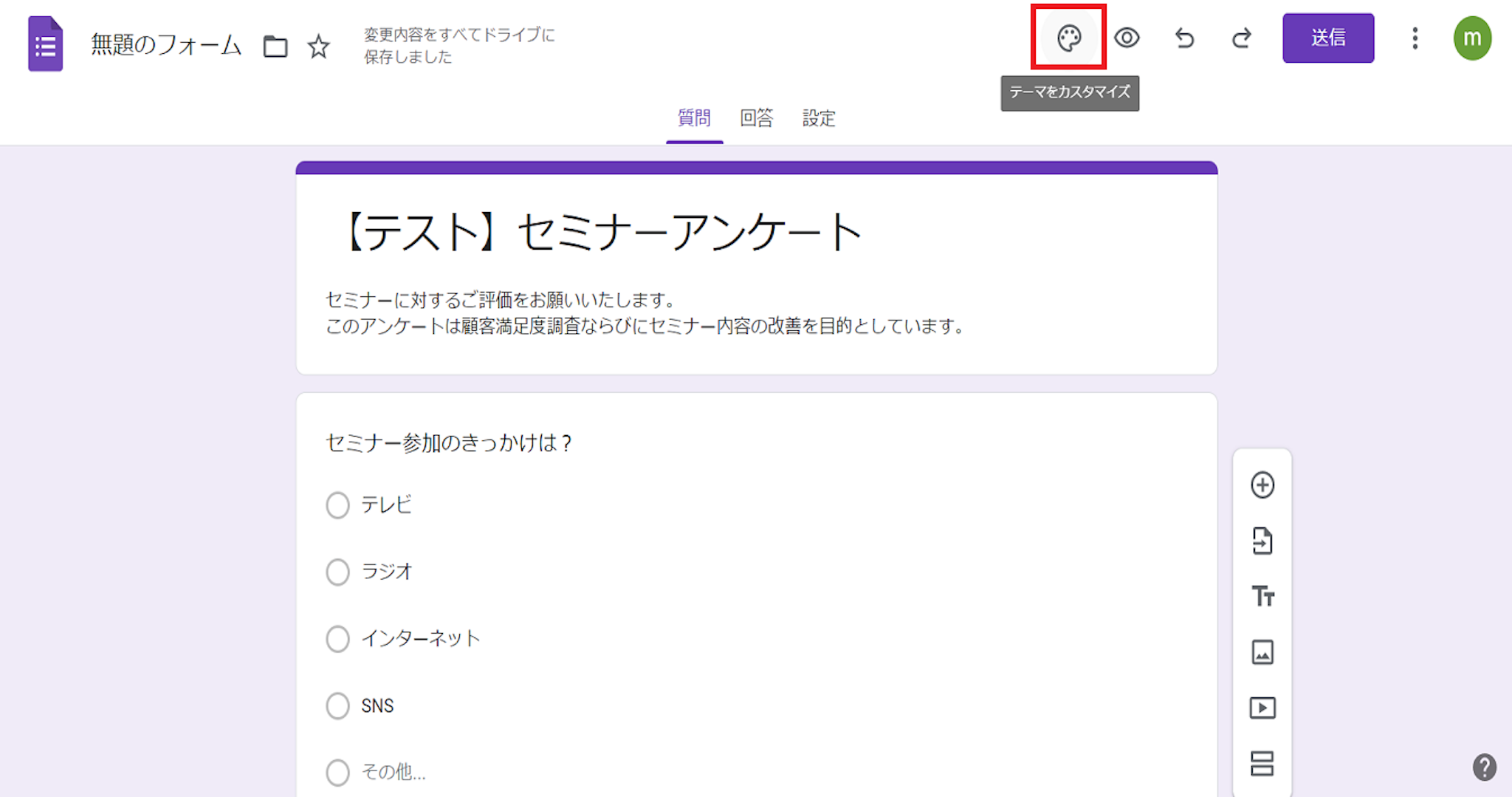Click the import questions icon
Screen dimensions: 1512x797
[x=1262, y=541]
